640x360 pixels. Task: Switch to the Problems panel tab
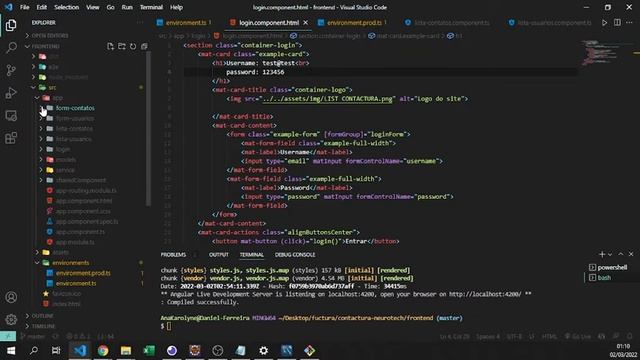173,255
